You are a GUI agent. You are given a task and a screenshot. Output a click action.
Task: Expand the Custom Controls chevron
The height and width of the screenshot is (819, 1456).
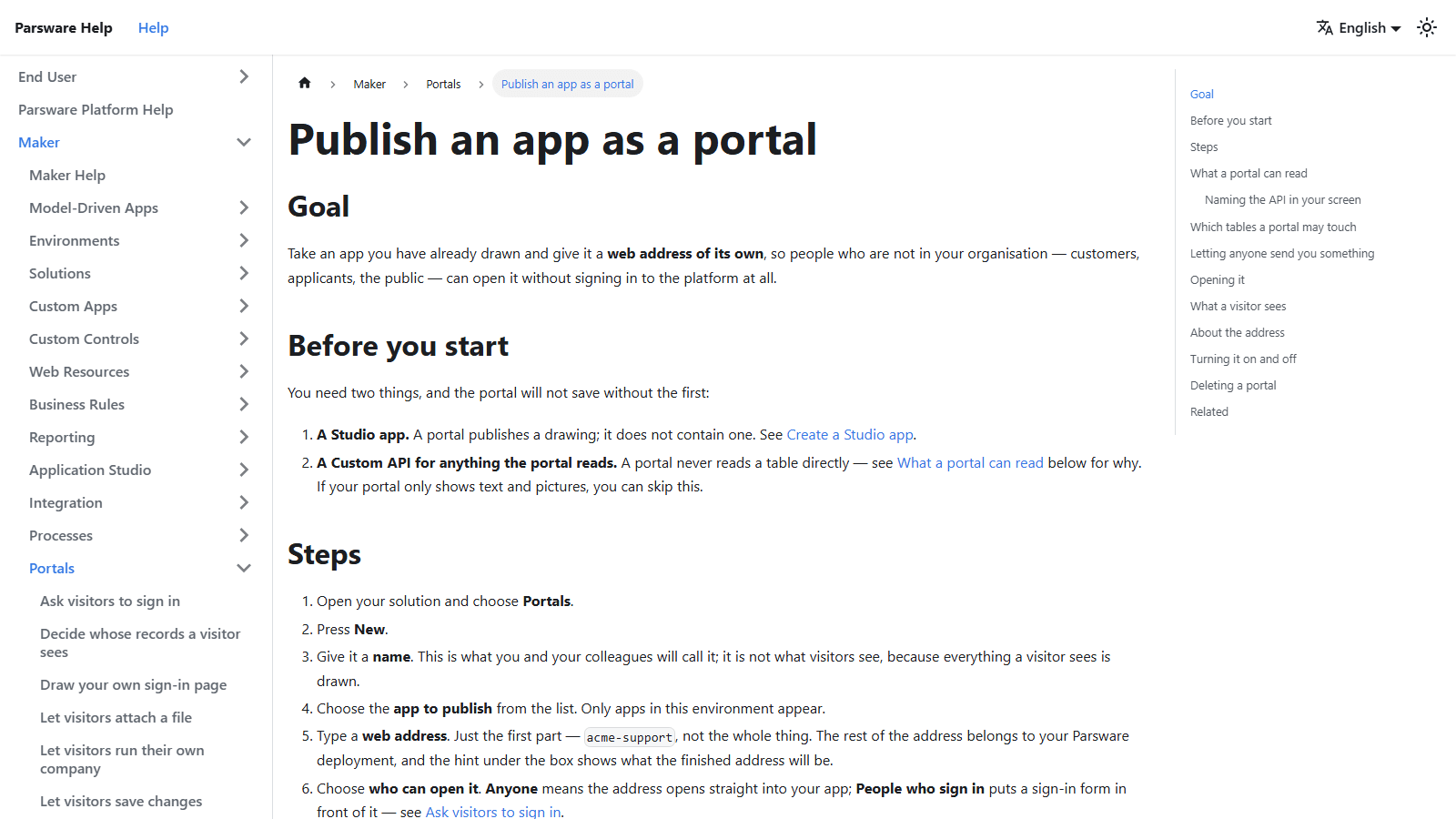[x=244, y=339]
